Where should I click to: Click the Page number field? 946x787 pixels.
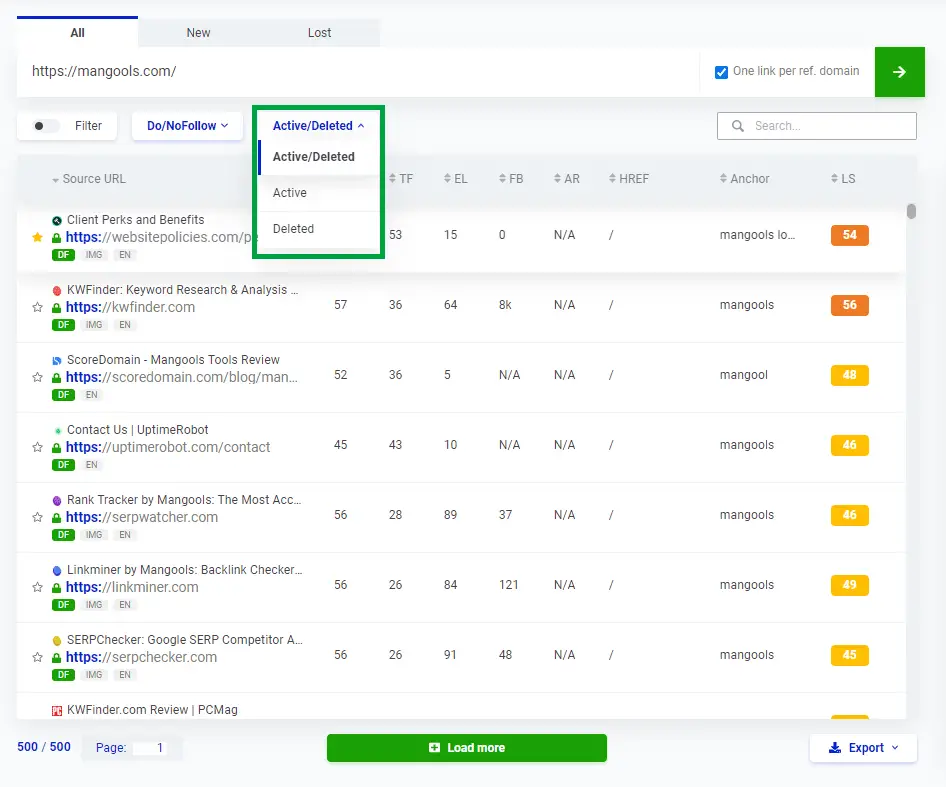click(x=149, y=748)
